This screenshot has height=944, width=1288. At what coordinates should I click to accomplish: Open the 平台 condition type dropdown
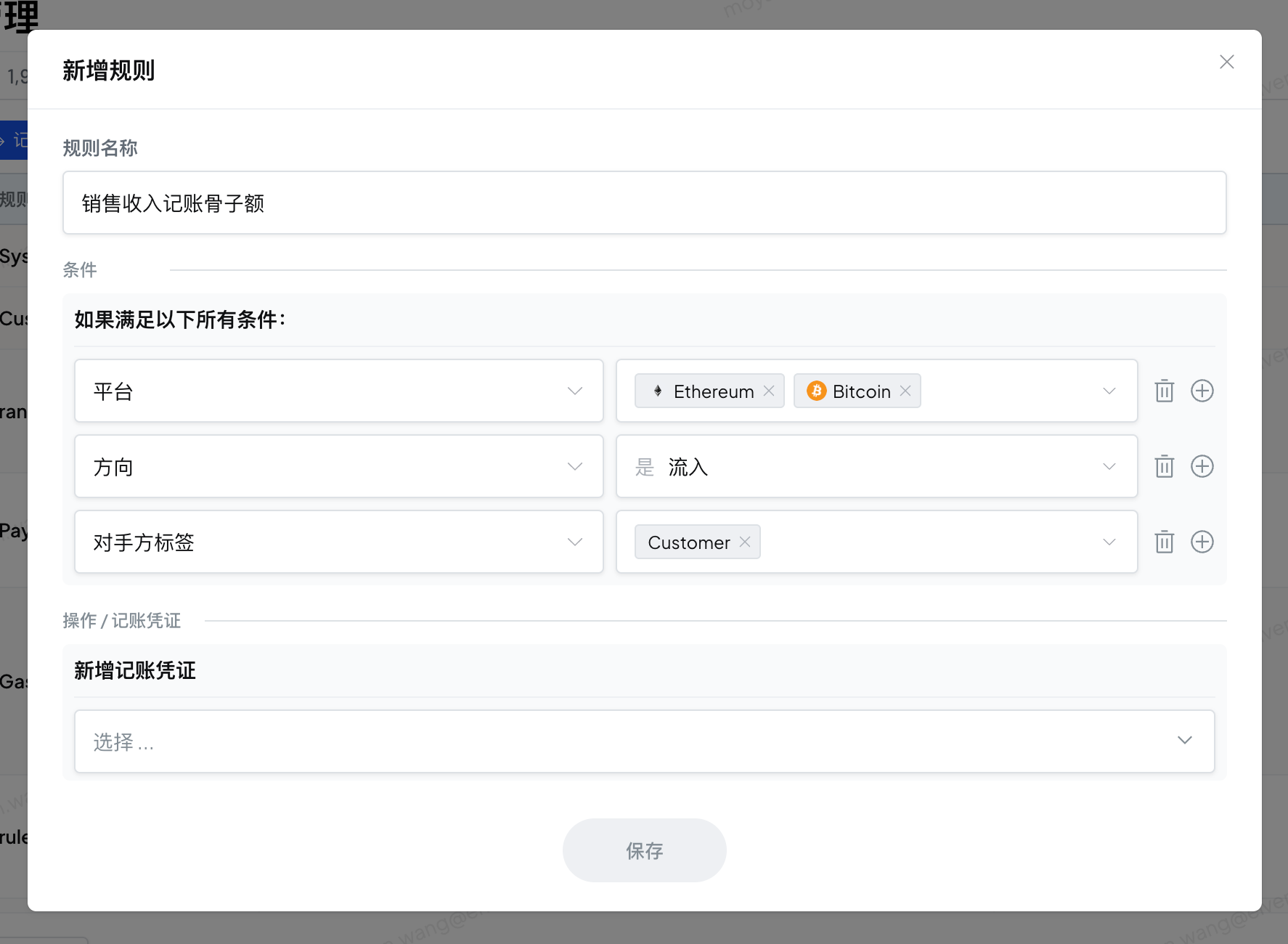(338, 391)
